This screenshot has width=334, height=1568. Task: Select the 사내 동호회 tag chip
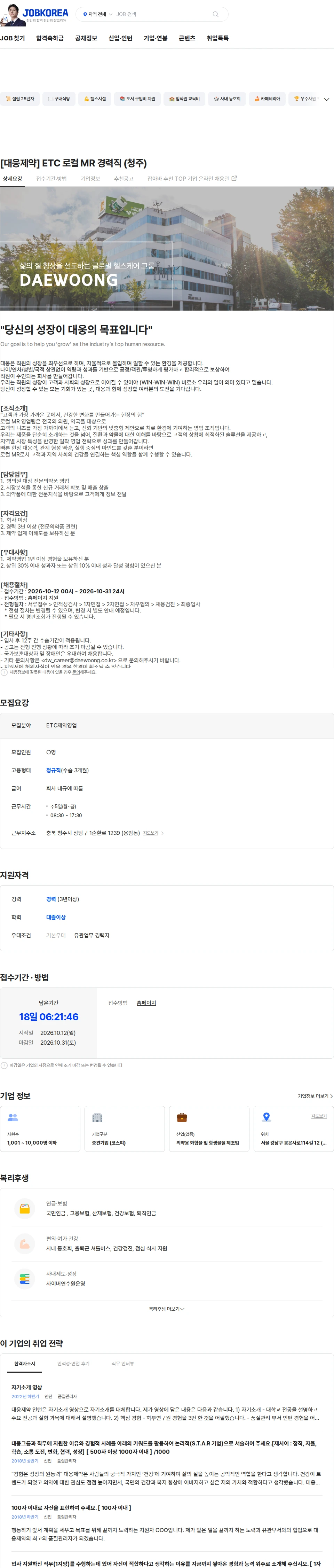point(227,99)
